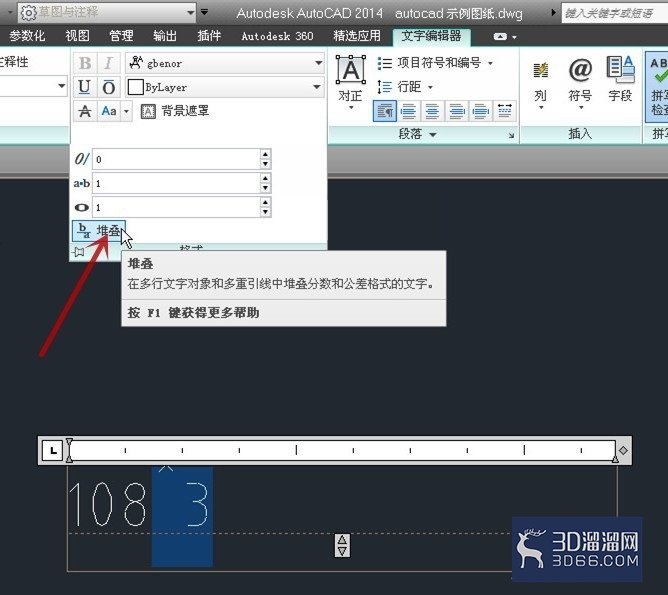Viewport: 668px width, 595px height.
Task: Pin the Format panel open
Action: [79, 252]
